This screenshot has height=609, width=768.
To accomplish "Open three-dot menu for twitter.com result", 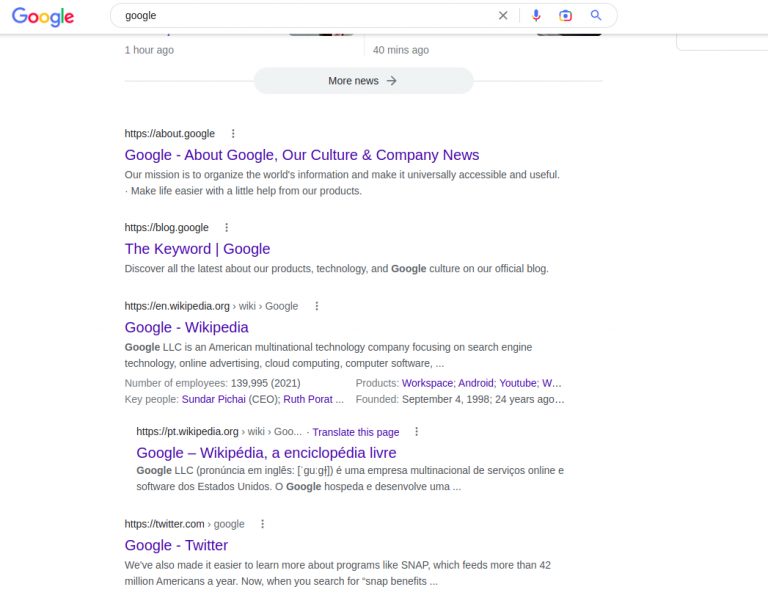I will coord(263,524).
